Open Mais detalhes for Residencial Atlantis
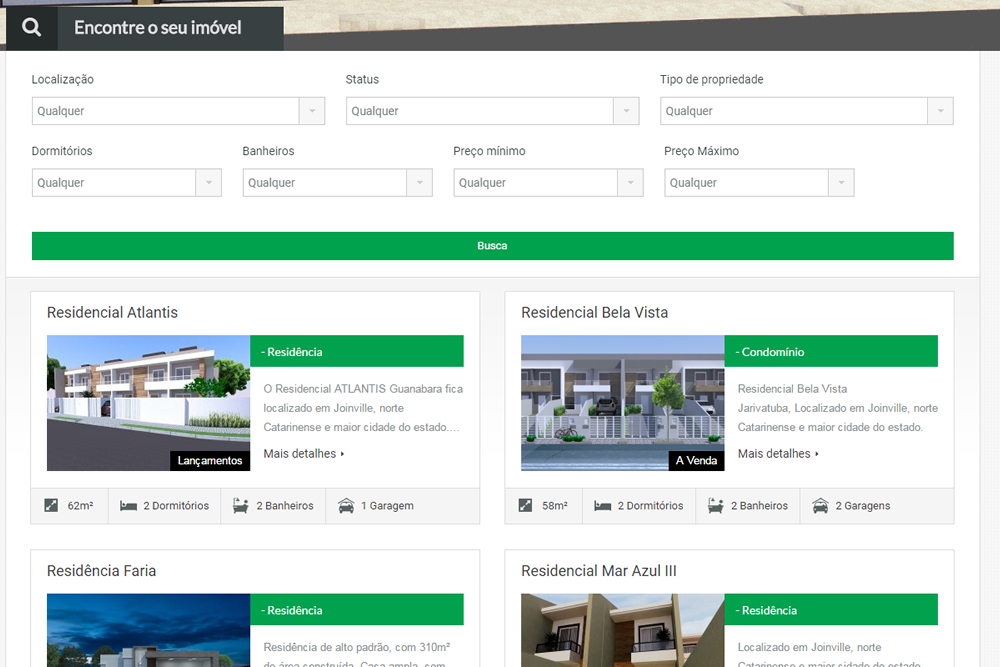 [304, 453]
